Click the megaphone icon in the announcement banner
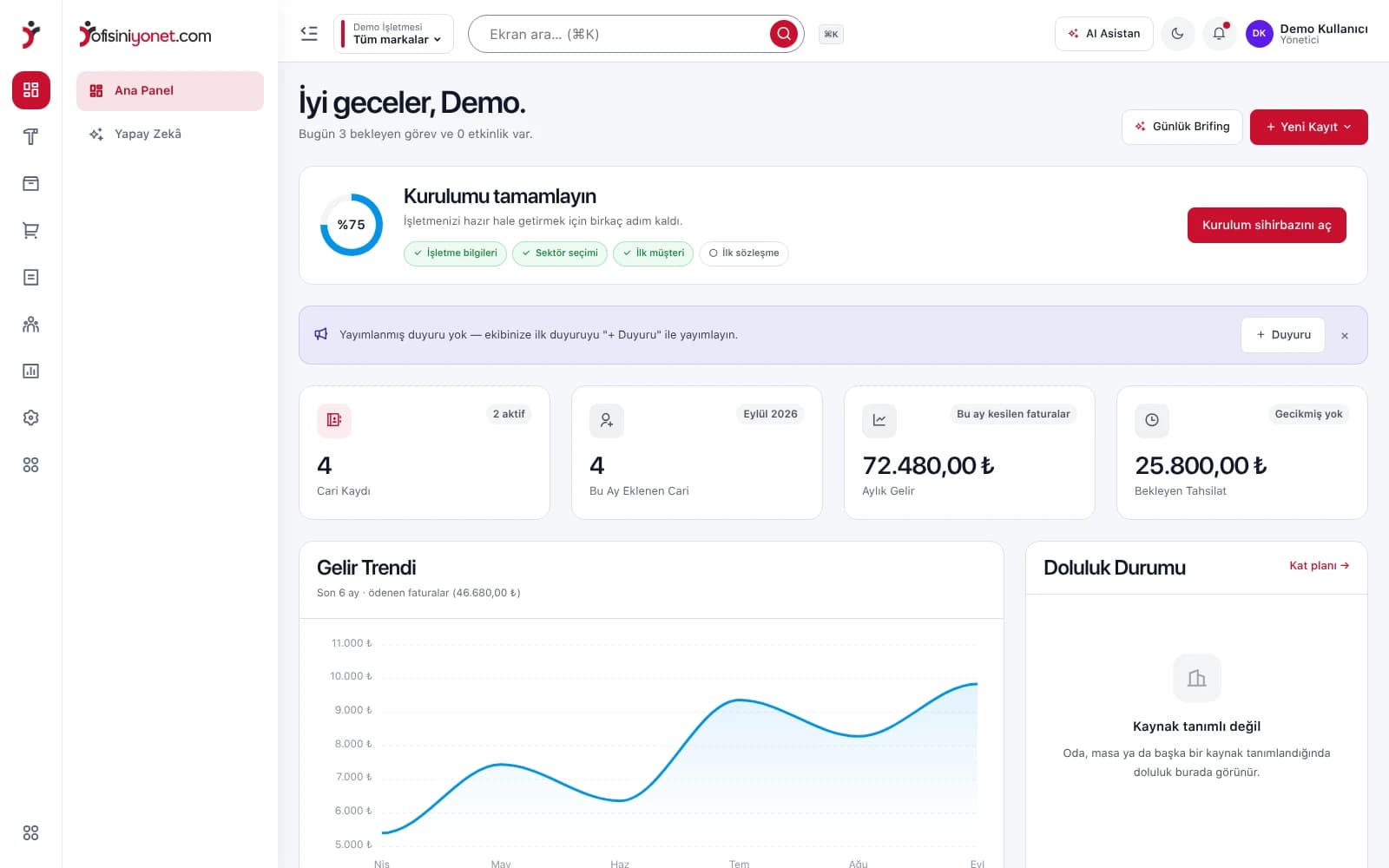The height and width of the screenshot is (868, 1389). [321, 334]
